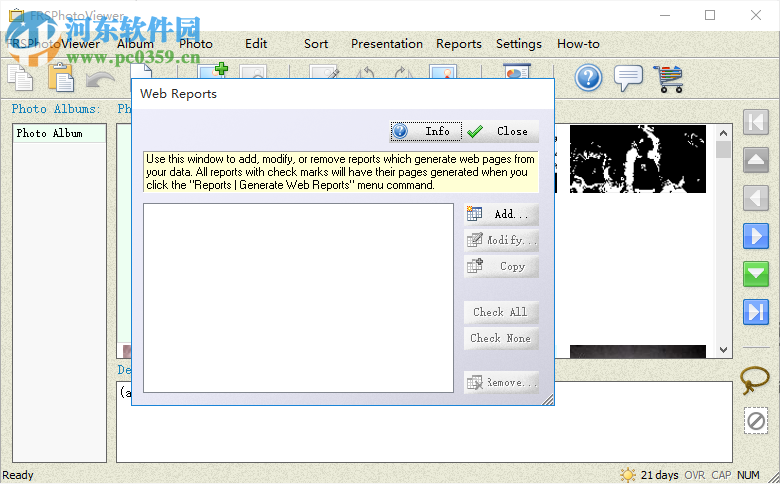The height and width of the screenshot is (484, 780).
Task: Open the Reports menu
Action: tap(459, 44)
